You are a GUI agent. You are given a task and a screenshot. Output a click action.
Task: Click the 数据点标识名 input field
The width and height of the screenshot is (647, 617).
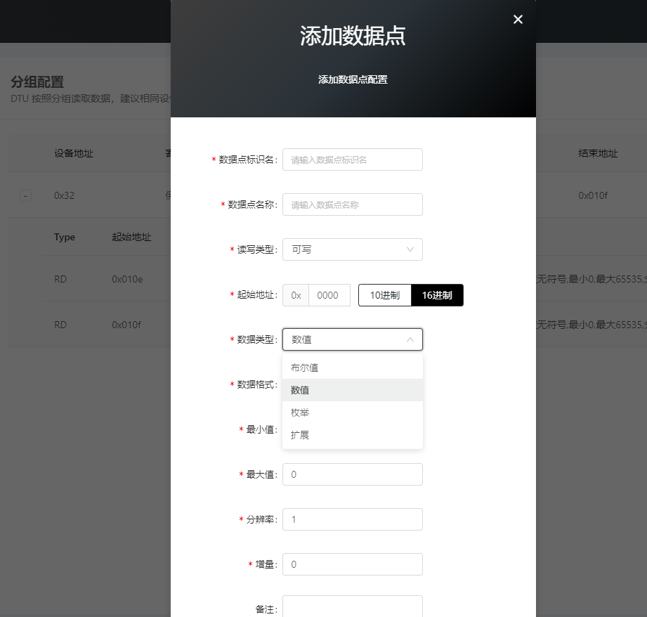tap(352, 160)
